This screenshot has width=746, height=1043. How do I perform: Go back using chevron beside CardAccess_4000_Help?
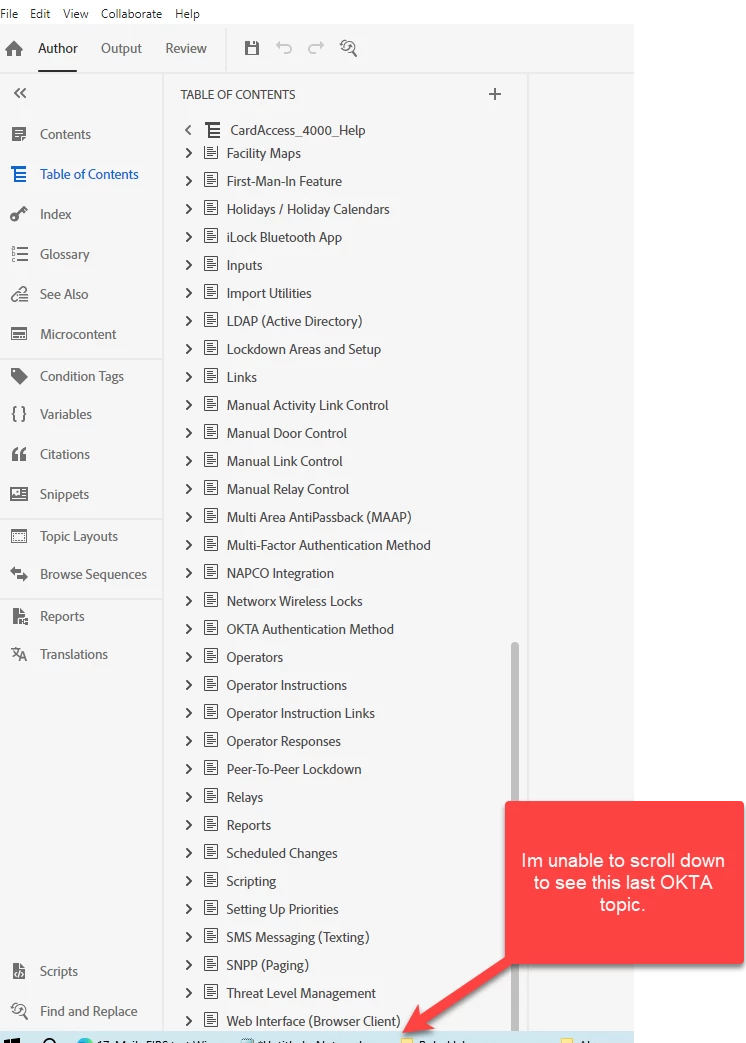[188, 130]
